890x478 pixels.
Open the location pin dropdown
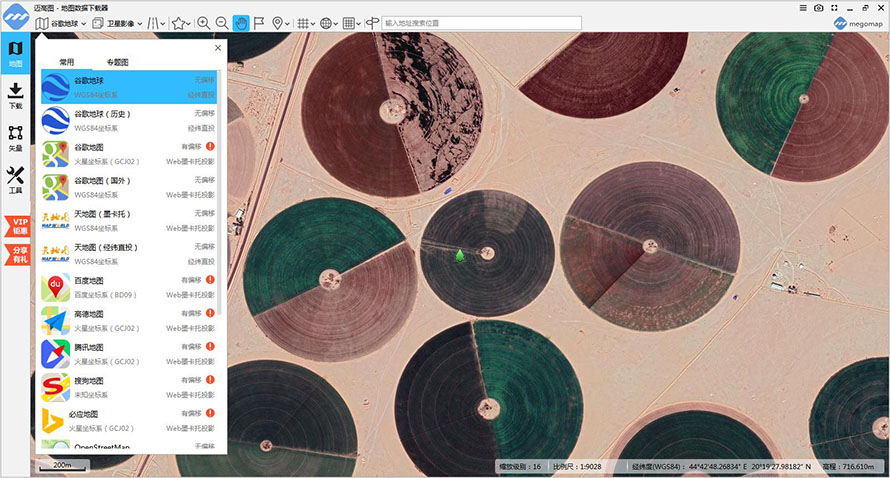tap(280, 22)
